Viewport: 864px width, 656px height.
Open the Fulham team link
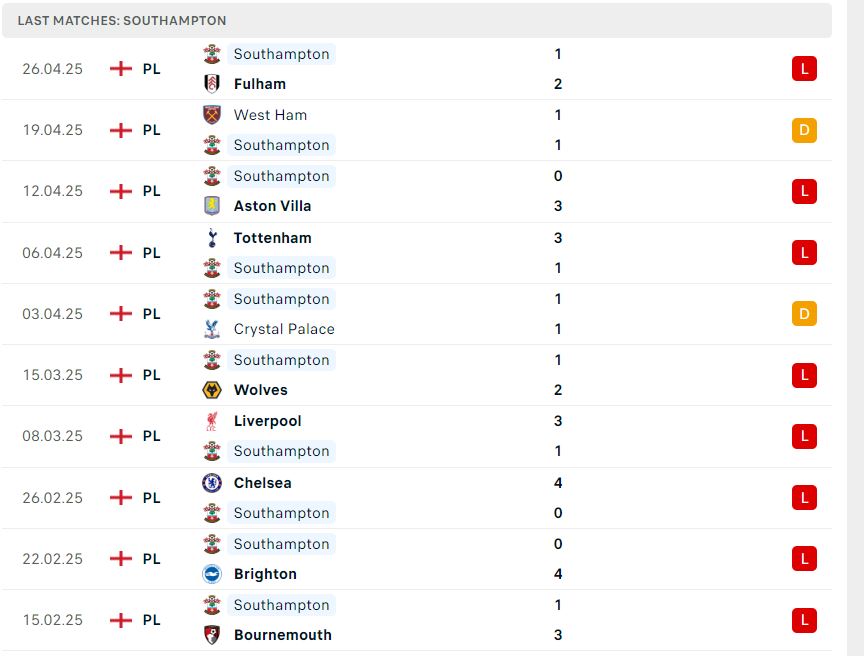point(260,84)
